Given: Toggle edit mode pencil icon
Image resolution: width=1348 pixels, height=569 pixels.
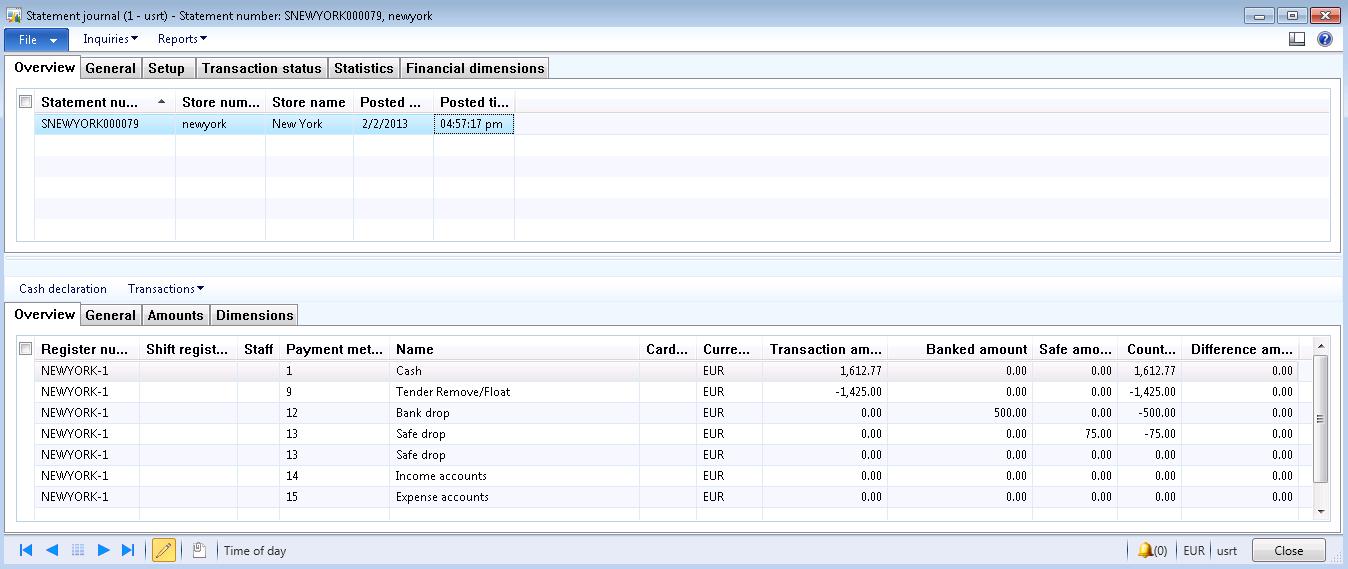Looking at the screenshot, I should pos(164,550).
